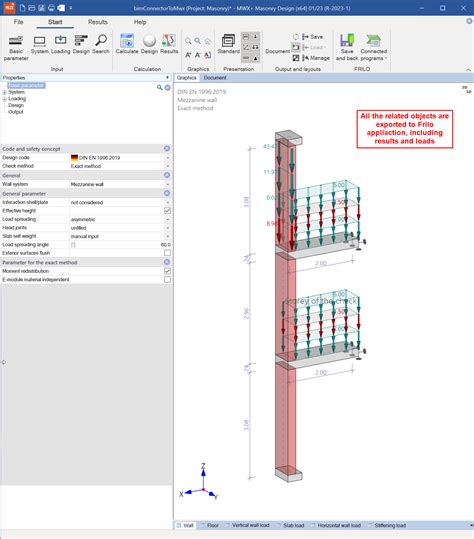Open the Search tool in ribbon

click(101, 45)
